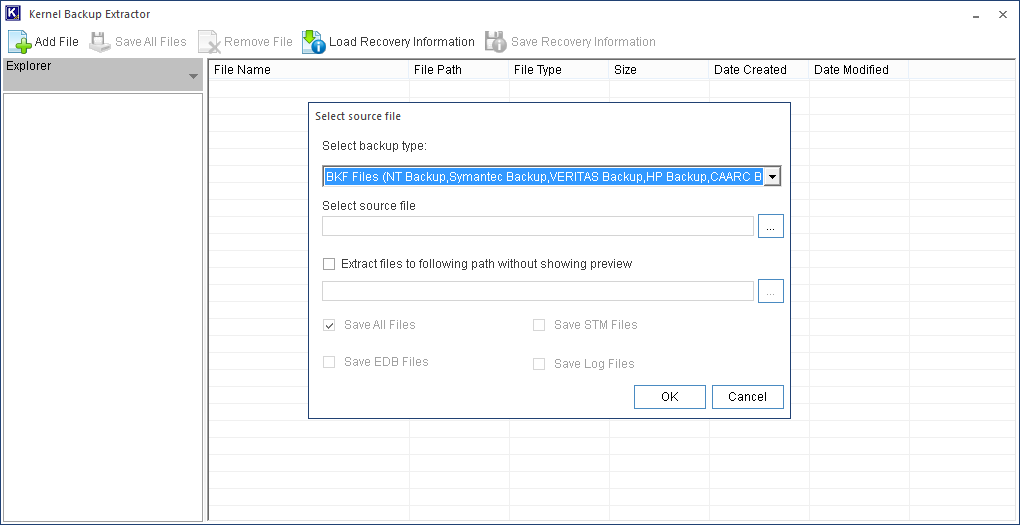
Task: Sort by File Type column header
Action: click(x=559, y=70)
